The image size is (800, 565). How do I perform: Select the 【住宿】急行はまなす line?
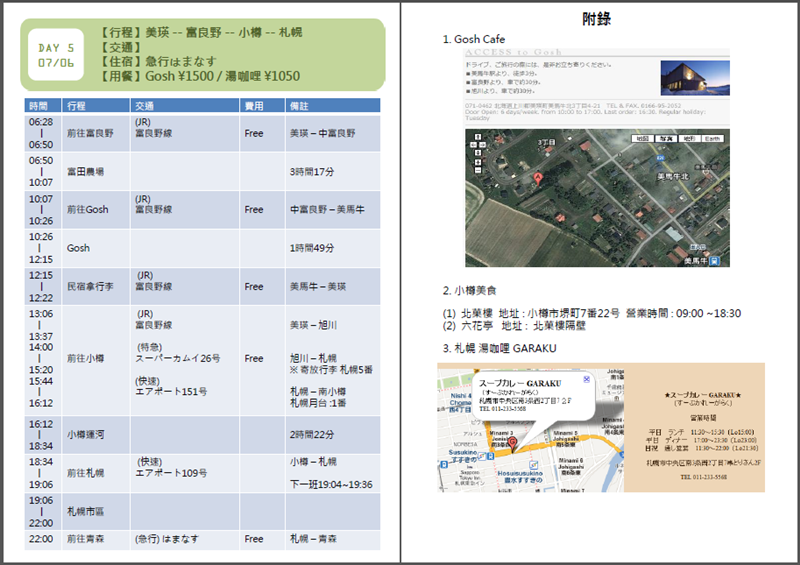(x=158, y=61)
